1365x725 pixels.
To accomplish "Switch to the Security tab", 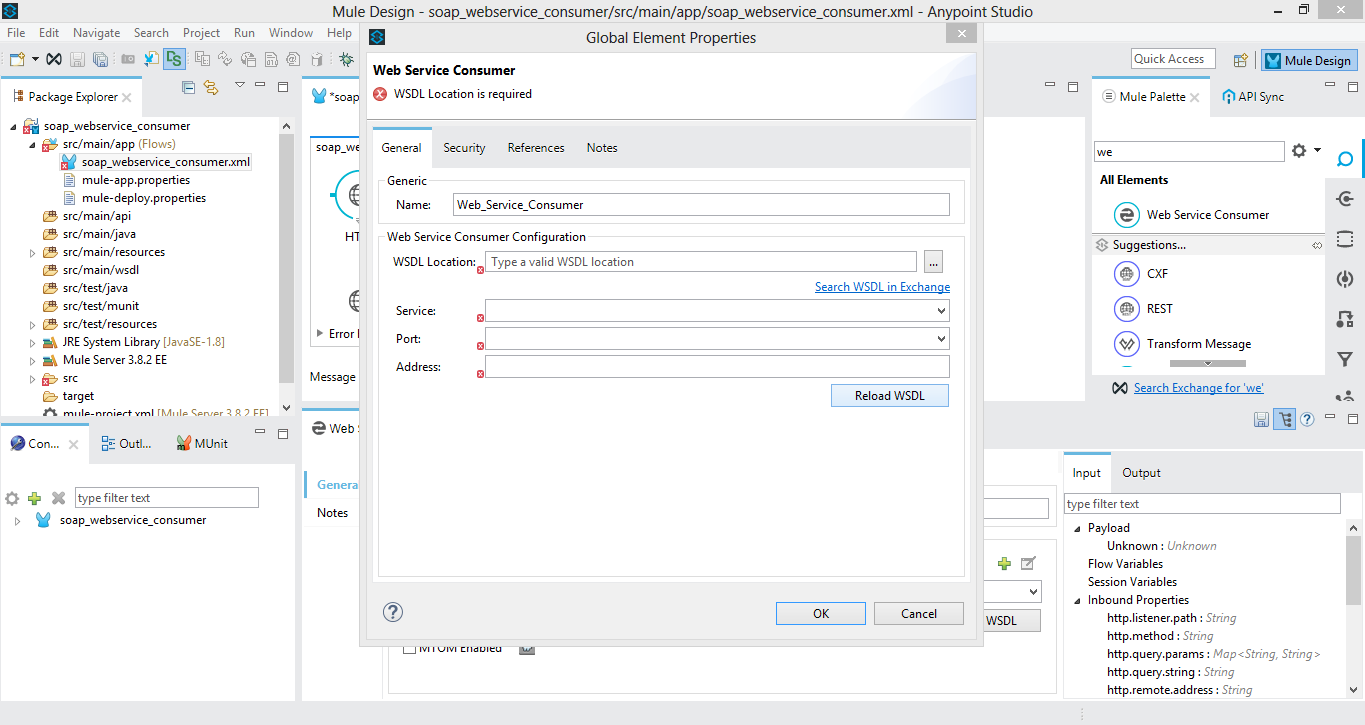I will (x=464, y=148).
